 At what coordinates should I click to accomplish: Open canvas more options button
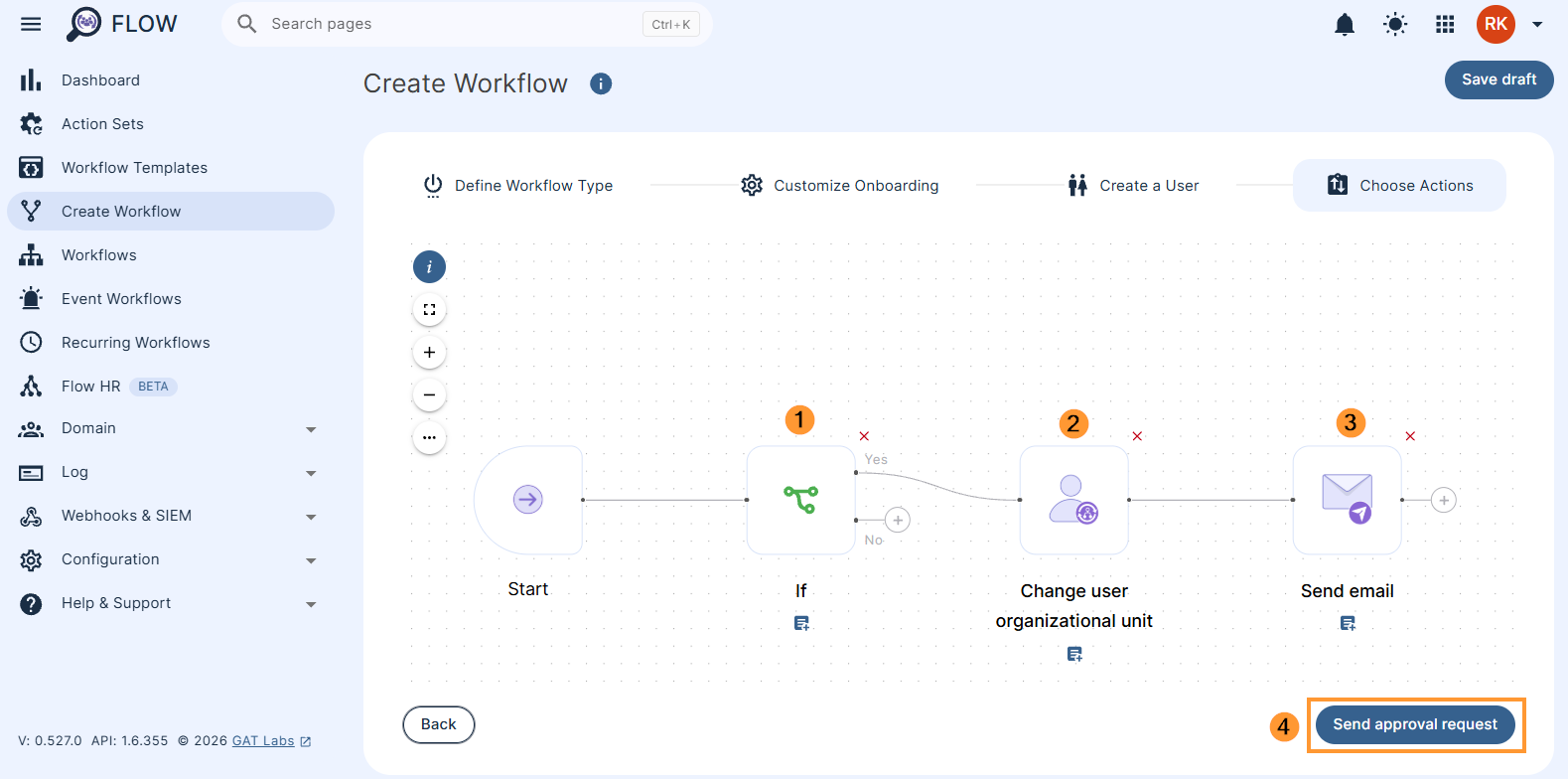click(x=429, y=437)
